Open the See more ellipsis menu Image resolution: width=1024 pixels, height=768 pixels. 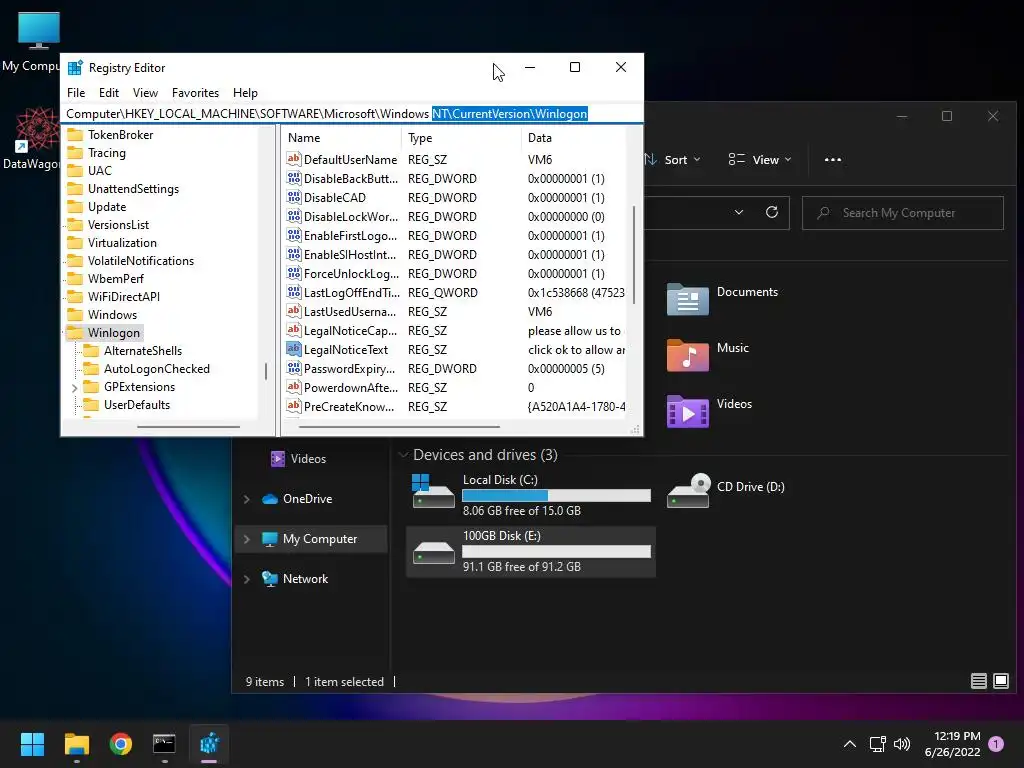pos(833,159)
